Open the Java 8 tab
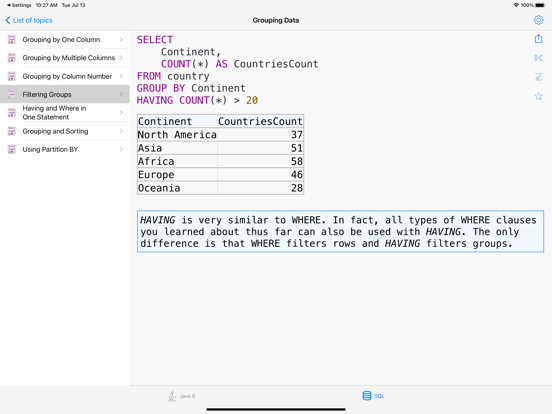 [181, 396]
